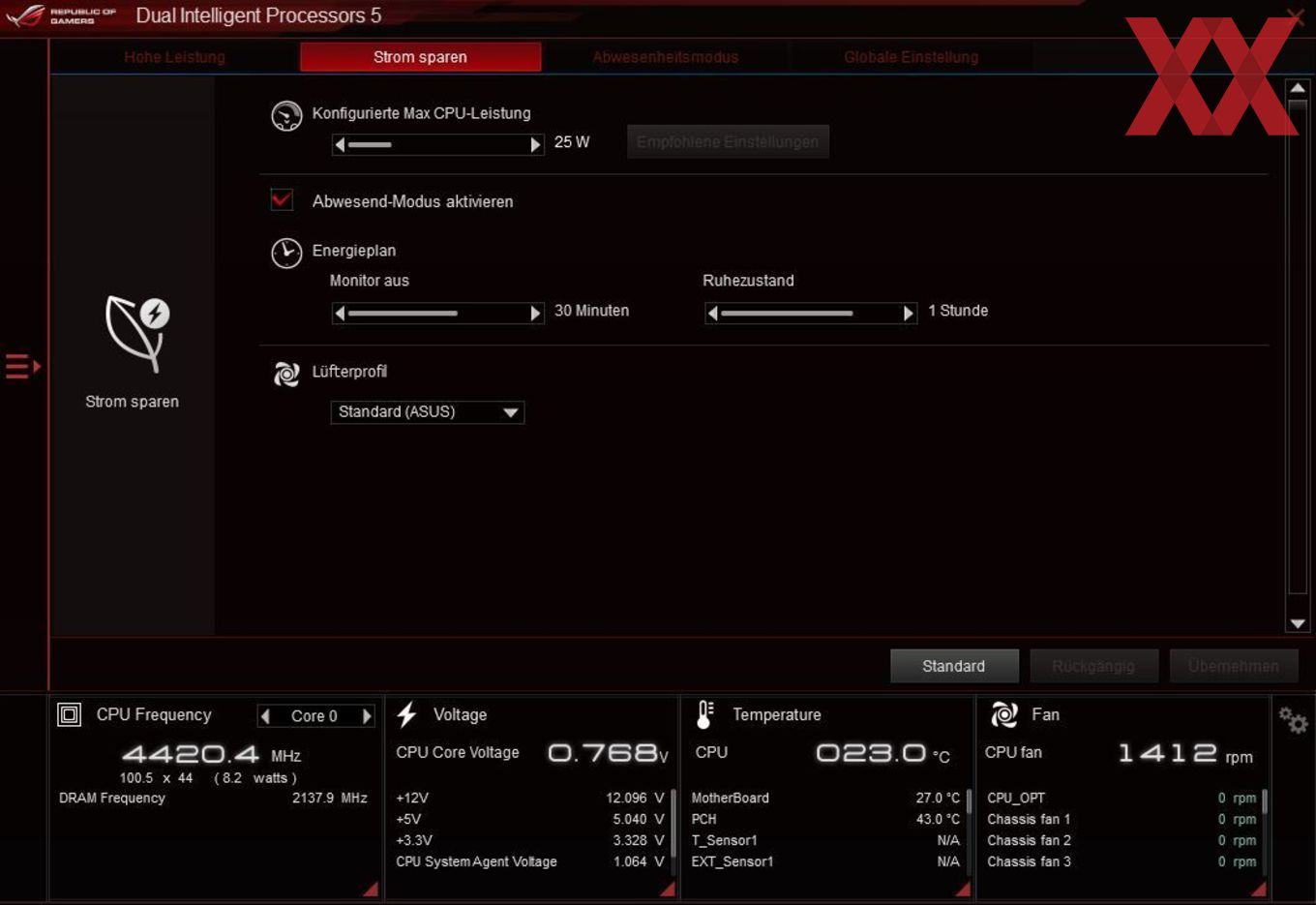
Task: Click the PCH temperature row
Action: click(x=826, y=819)
